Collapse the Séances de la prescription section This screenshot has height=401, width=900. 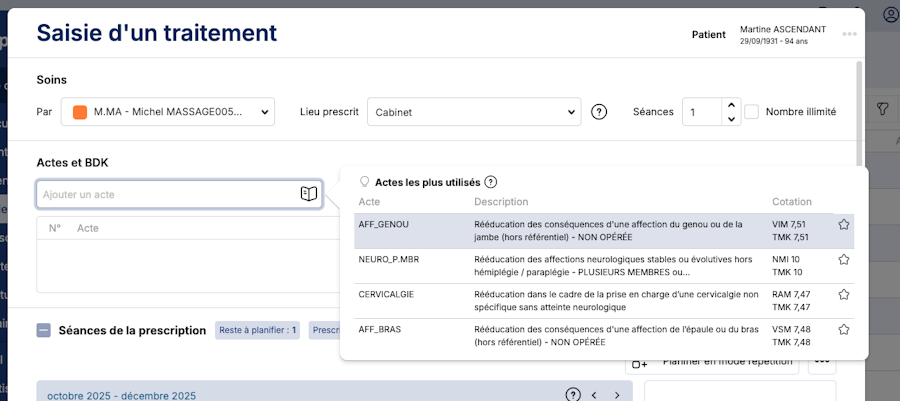click(x=44, y=330)
